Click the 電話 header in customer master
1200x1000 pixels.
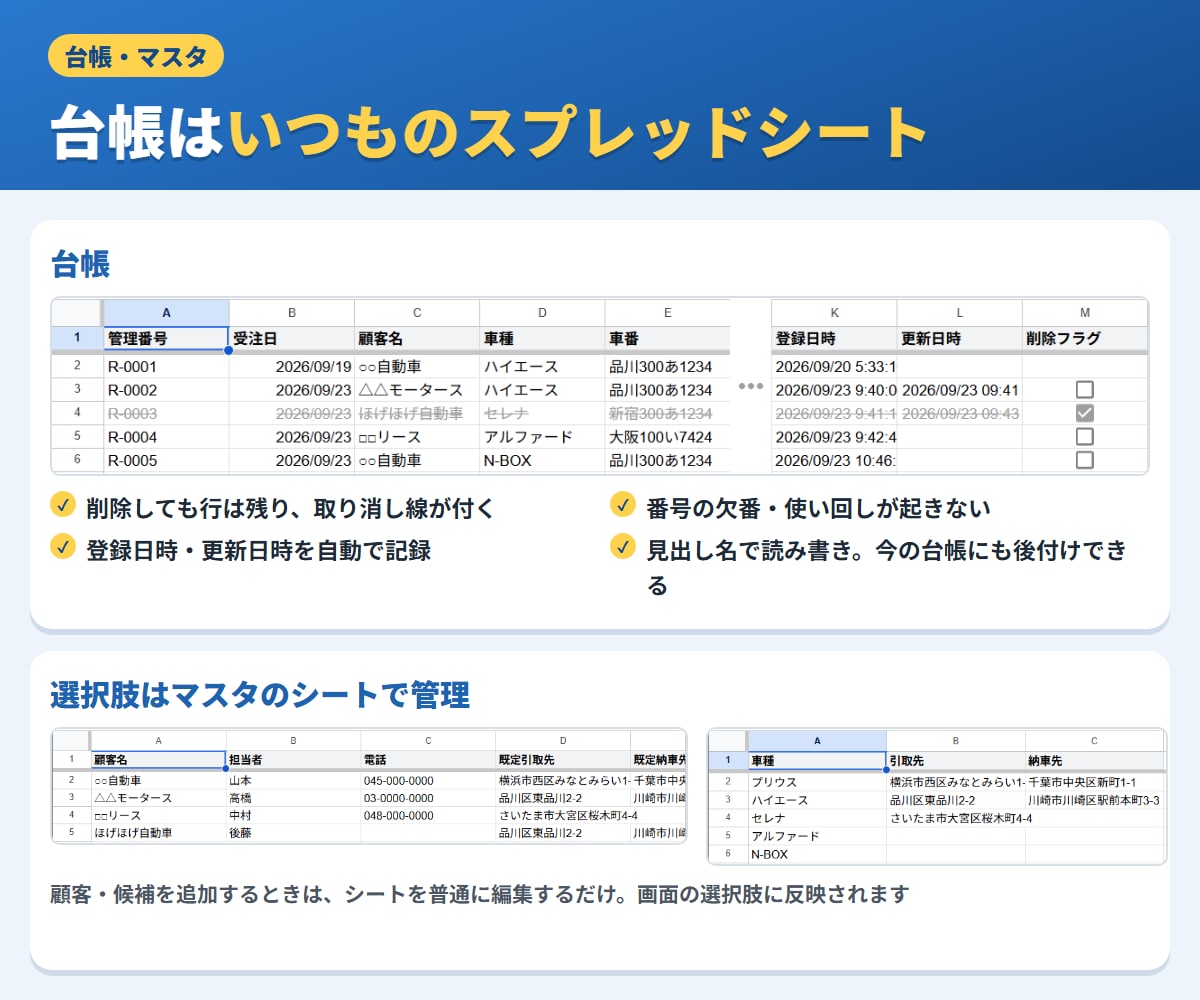(x=428, y=760)
